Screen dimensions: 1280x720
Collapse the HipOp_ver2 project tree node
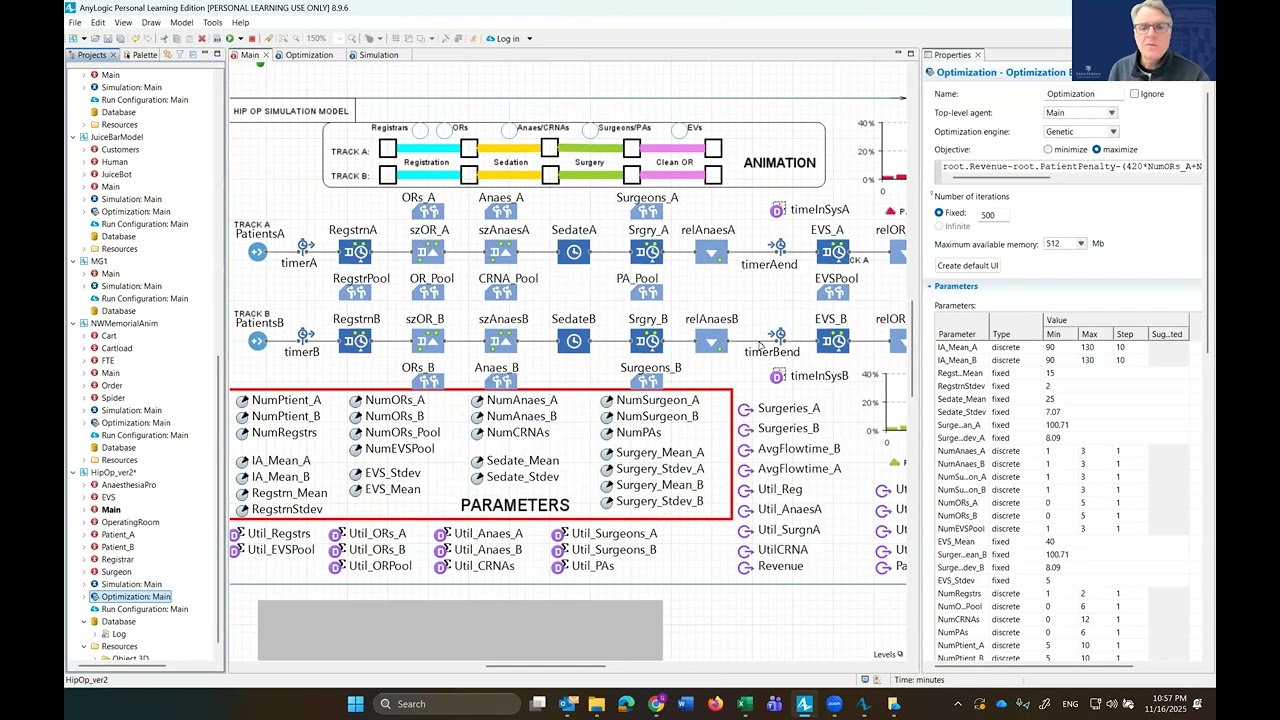(73, 473)
